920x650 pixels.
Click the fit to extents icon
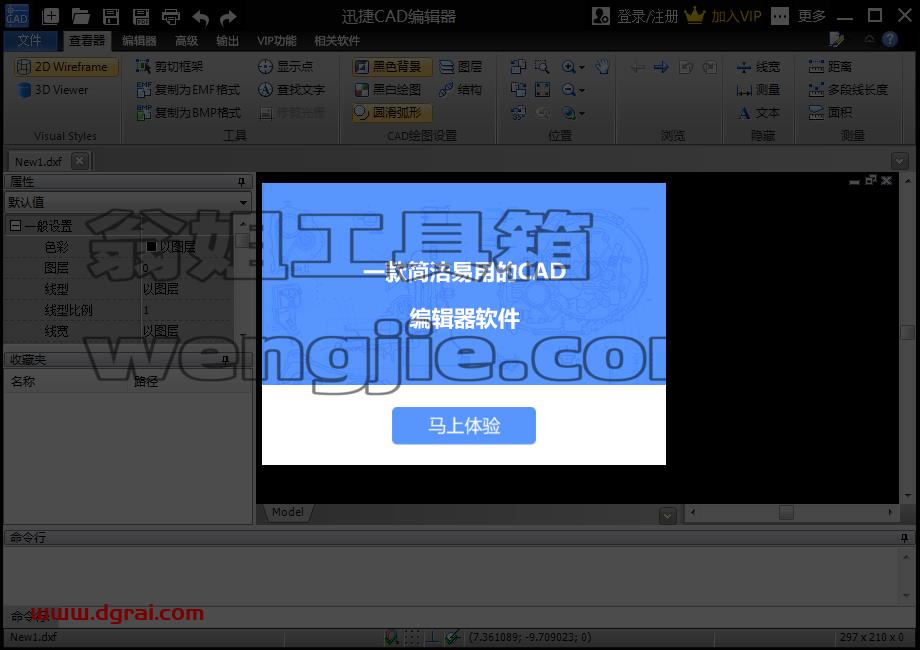tap(543, 90)
